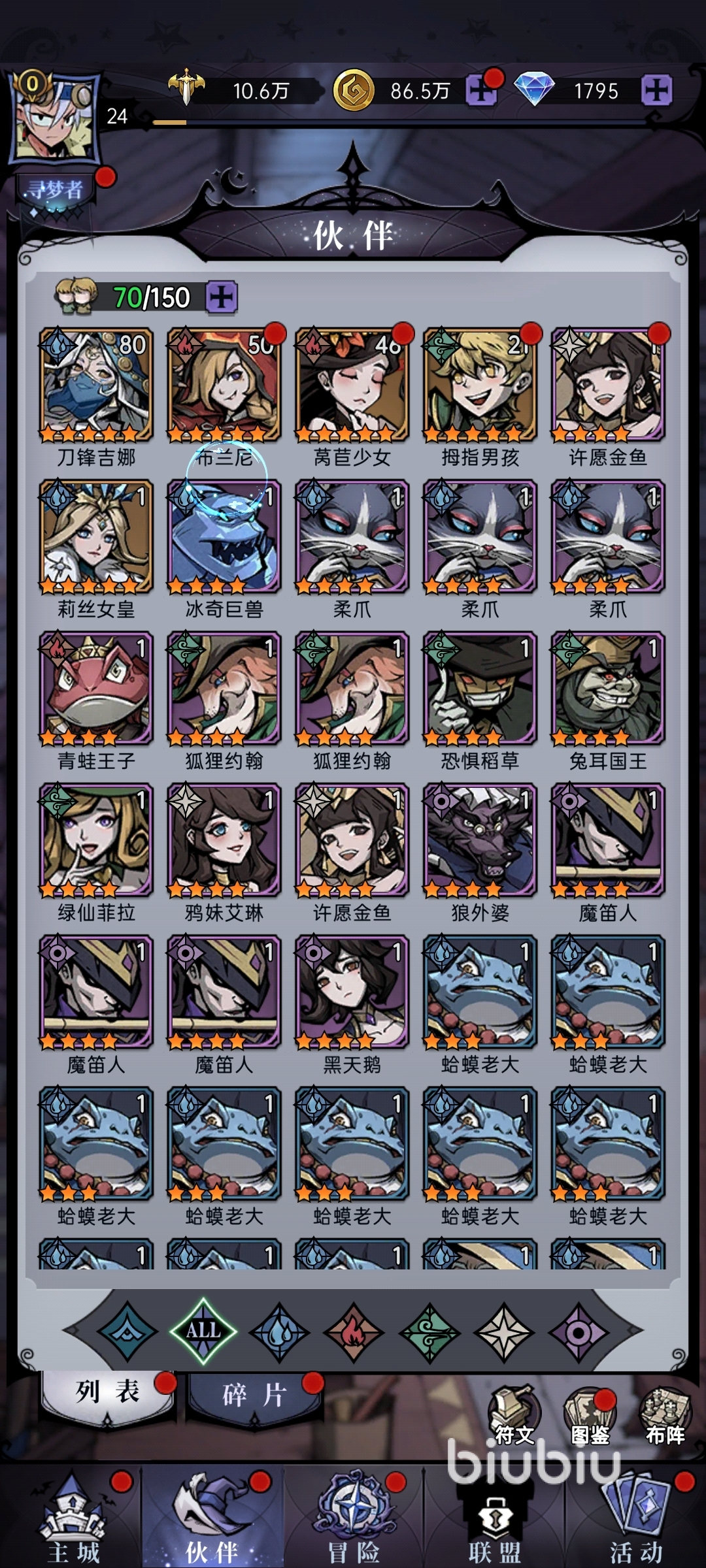
Task: Expand partner capacity with plus button
Action: pyautogui.click(x=222, y=298)
